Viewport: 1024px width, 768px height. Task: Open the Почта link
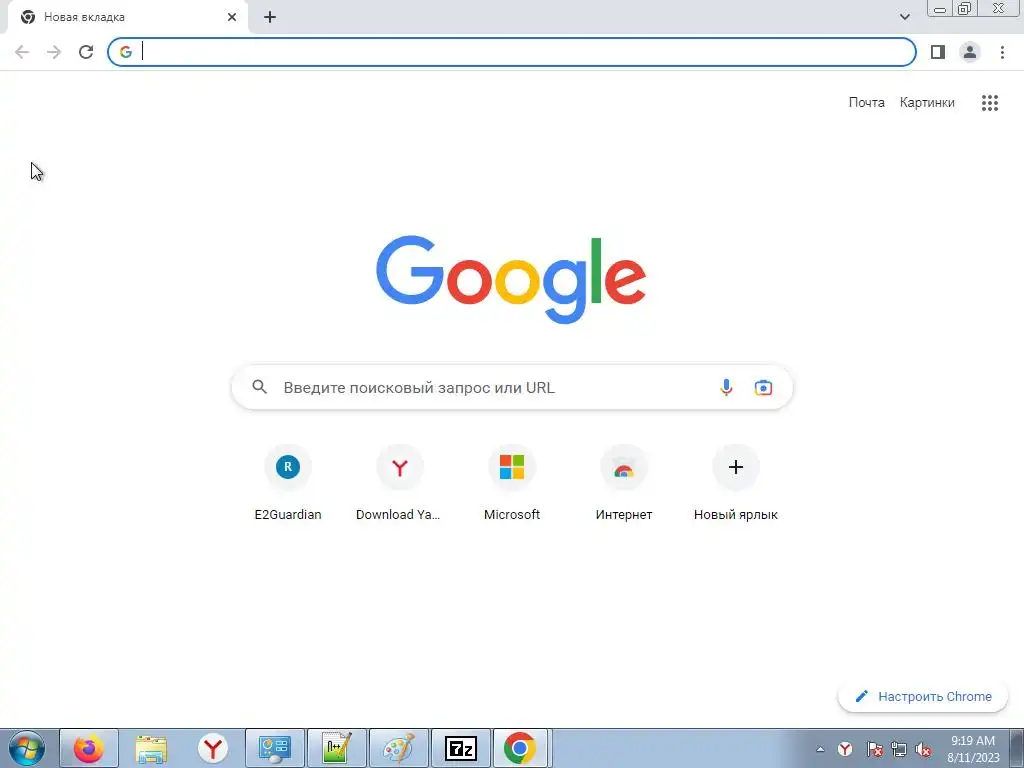tap(866, 103)
